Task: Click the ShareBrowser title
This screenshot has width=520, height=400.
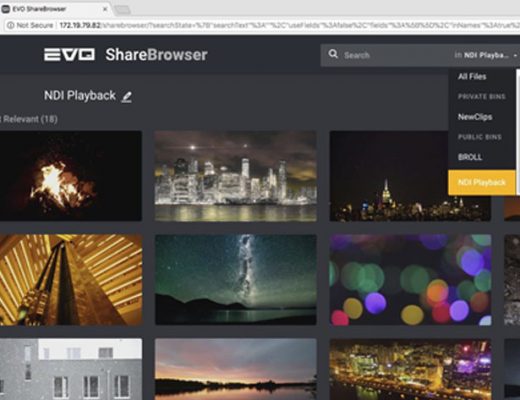Action: click(156, 55)
